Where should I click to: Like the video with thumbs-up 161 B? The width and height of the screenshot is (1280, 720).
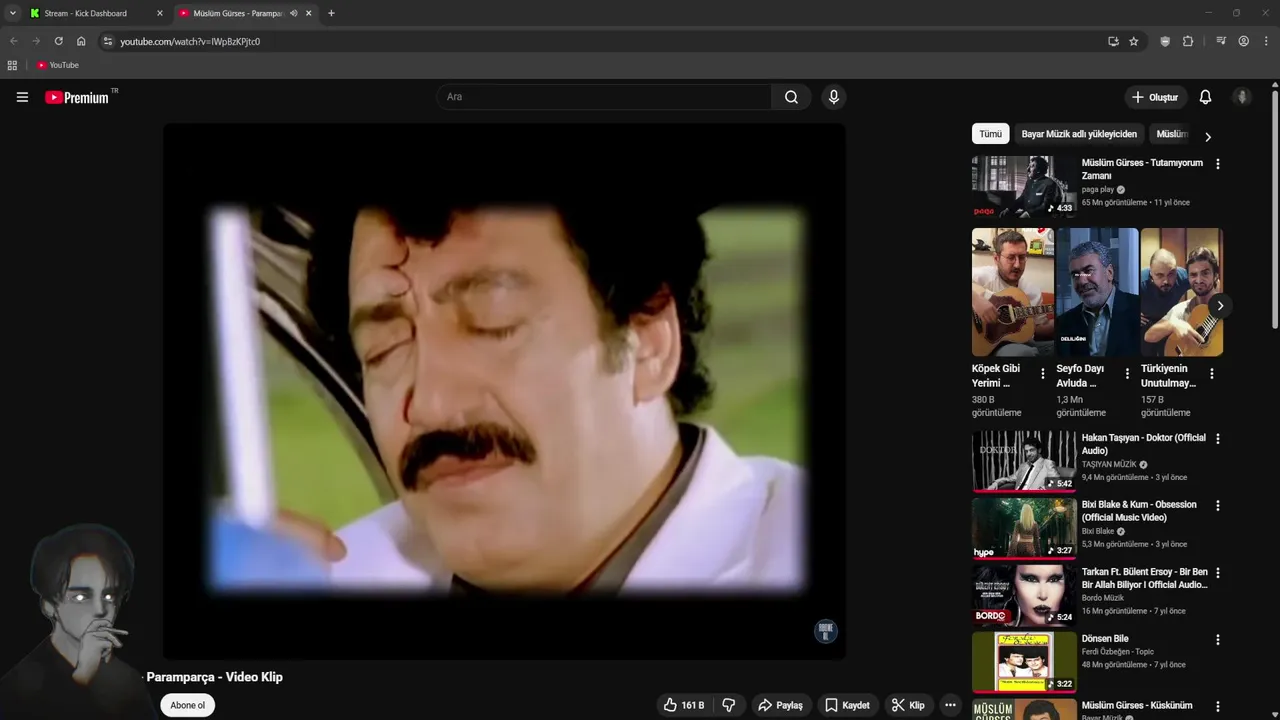point(684,705)
